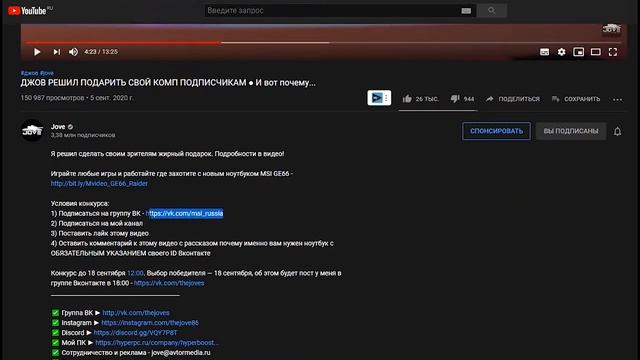Click СОХРАНИТЬ to save the video

576,99
